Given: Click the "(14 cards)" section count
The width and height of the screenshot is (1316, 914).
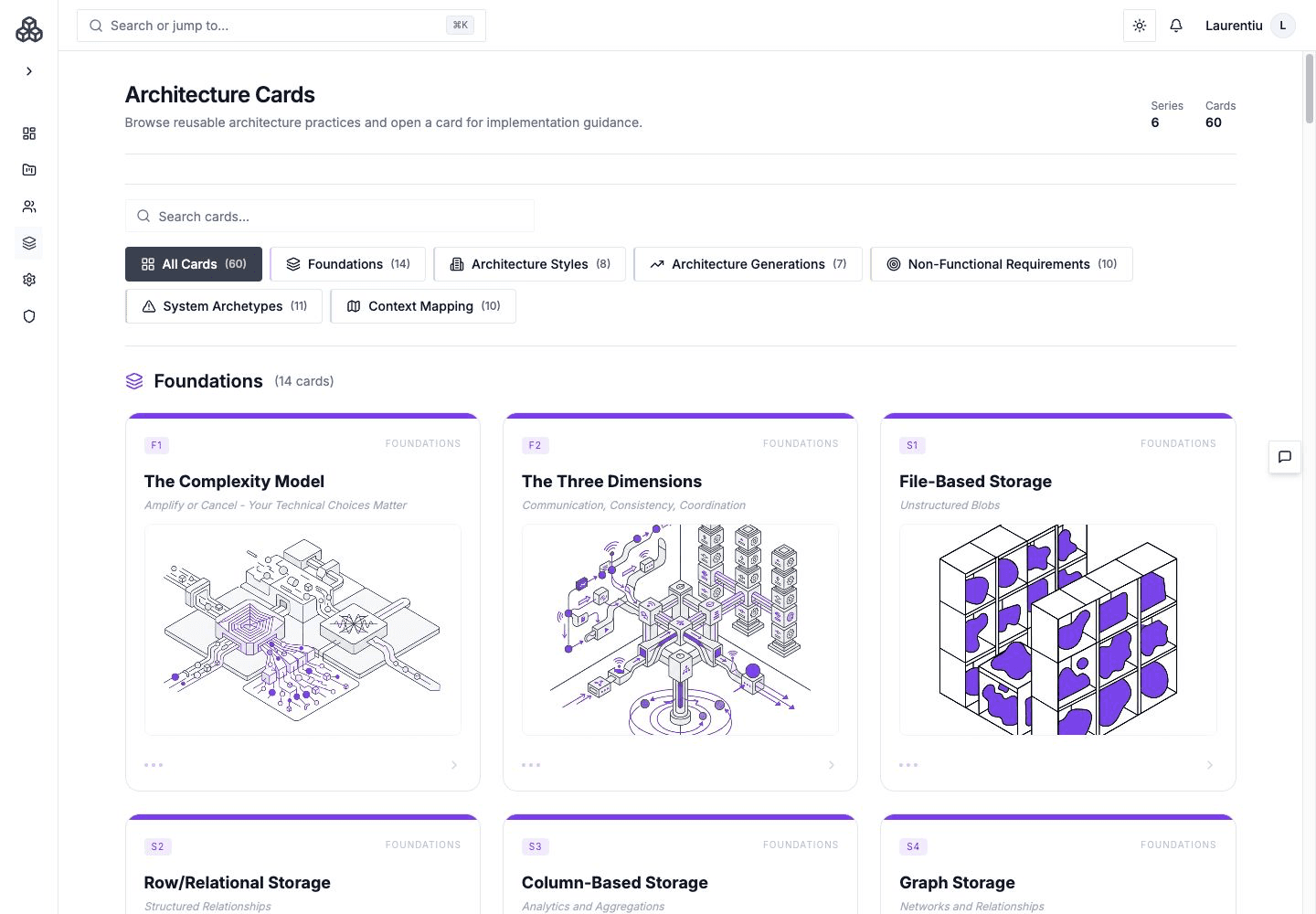Looking at the screenshot, I should tap(304, 381).
